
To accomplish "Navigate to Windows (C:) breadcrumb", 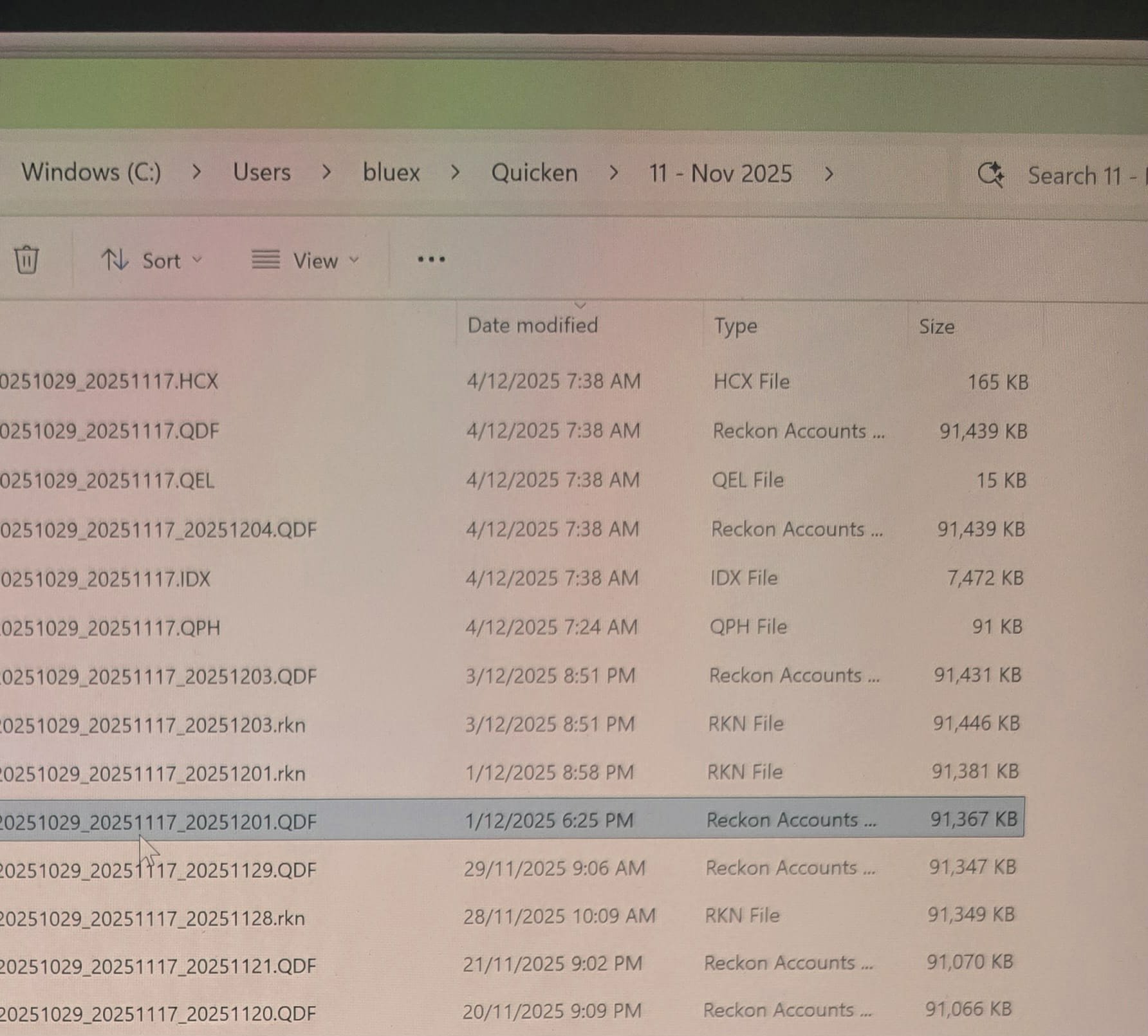I will (91, 172).
